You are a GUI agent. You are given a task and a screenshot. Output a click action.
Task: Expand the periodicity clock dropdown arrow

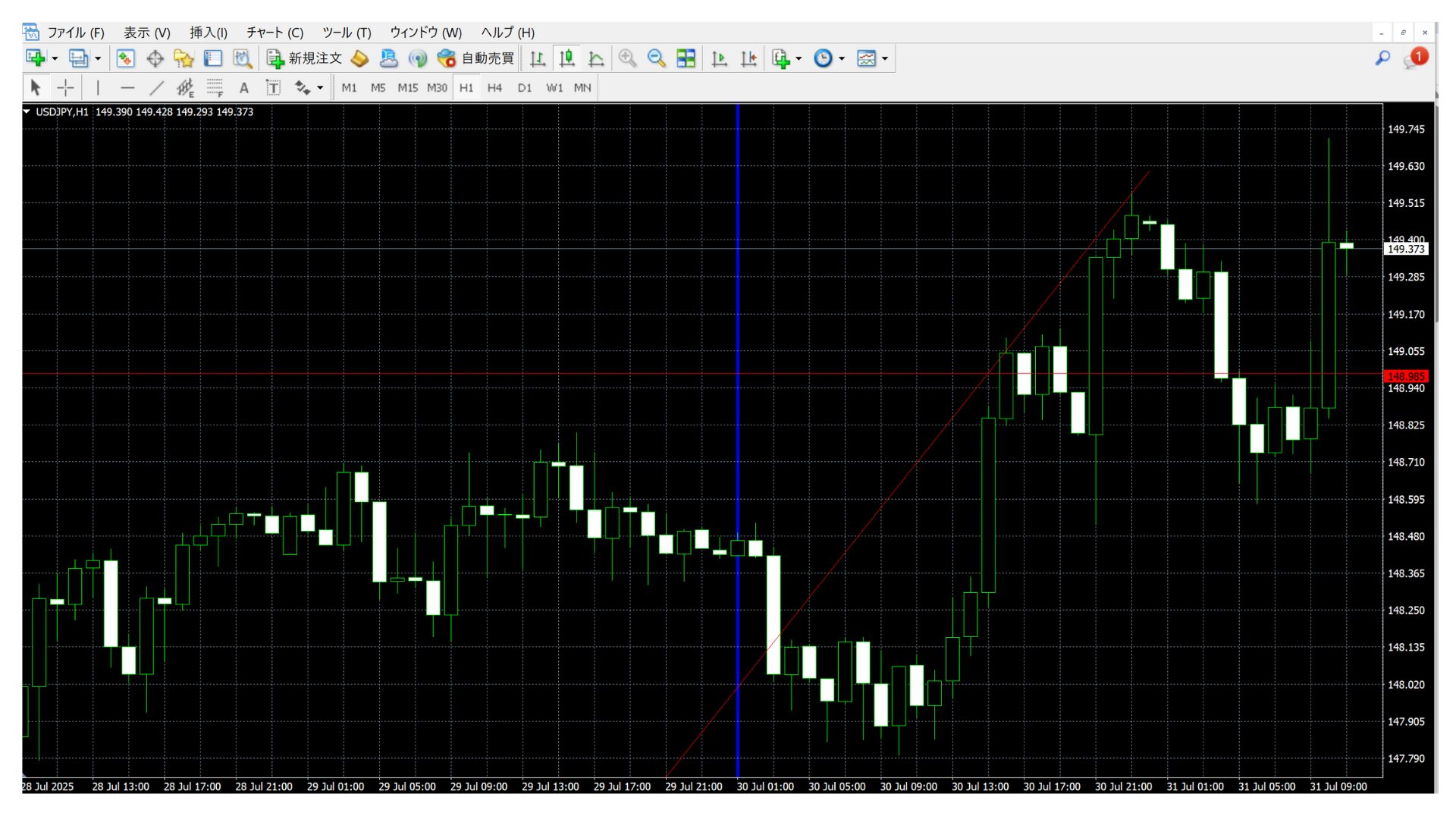tap(842, 58)
